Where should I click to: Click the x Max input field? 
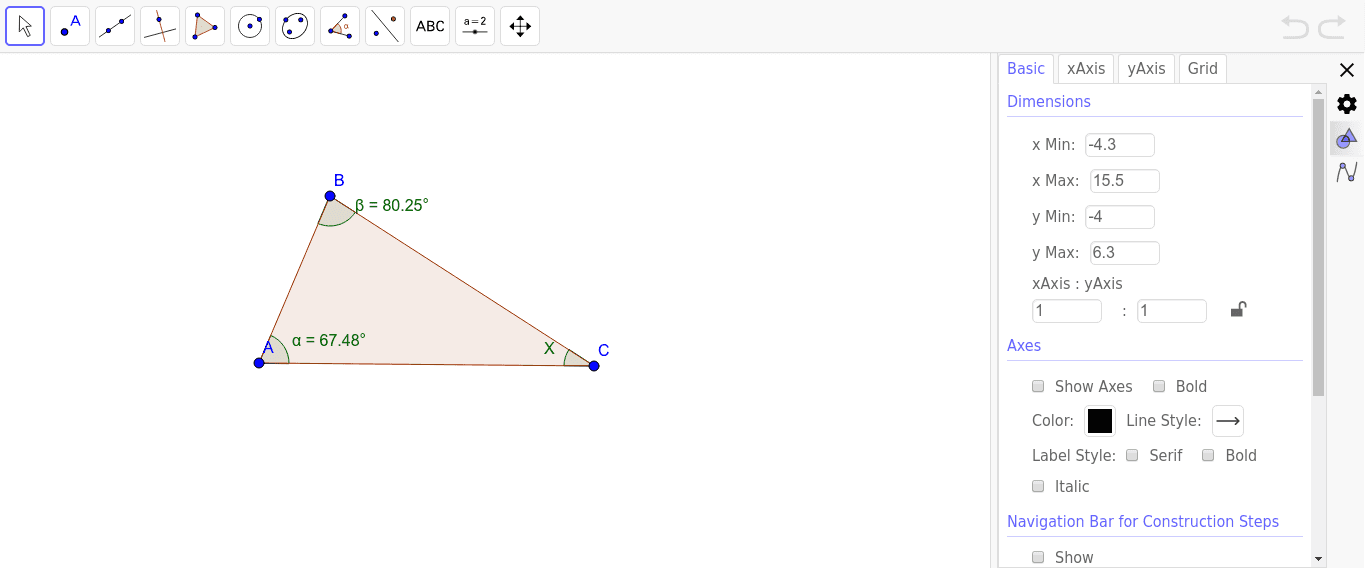[1125, 181]
